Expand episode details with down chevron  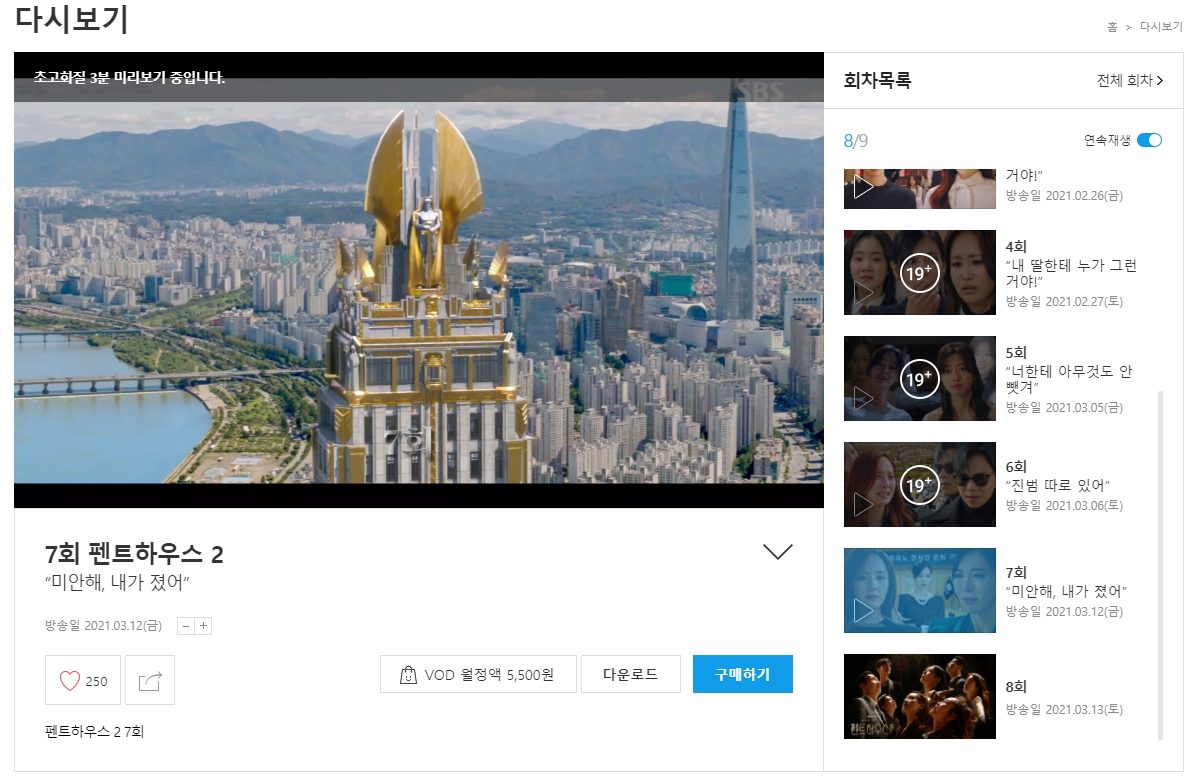point(777,552)
